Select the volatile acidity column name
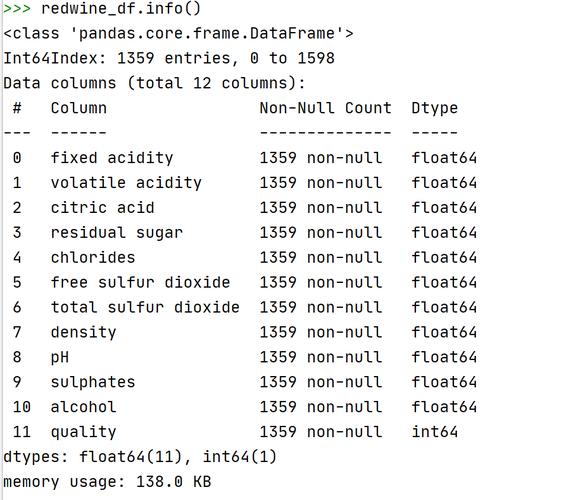 (126, 183)
